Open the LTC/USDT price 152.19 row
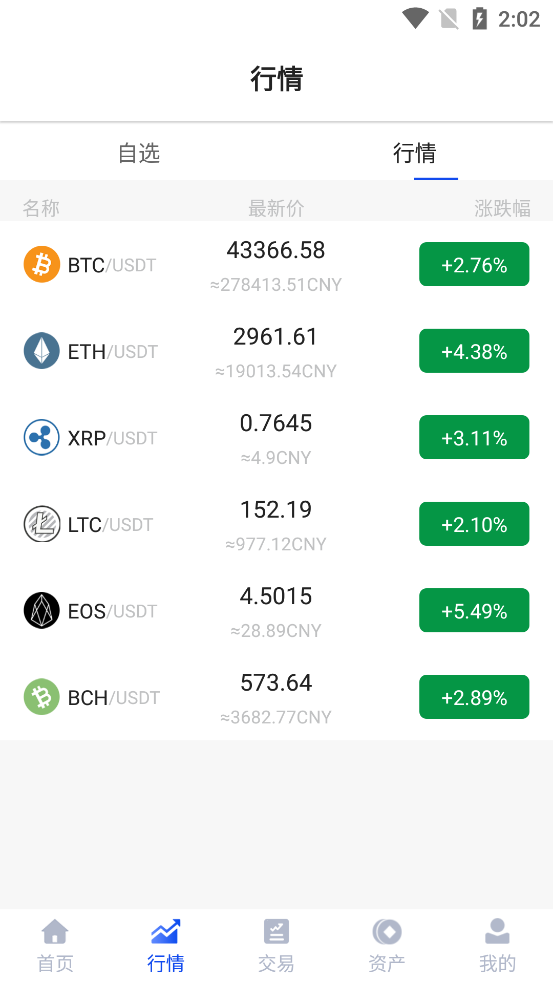The width and height of the screenshot is (553, 983). click(x=276, y=524)
